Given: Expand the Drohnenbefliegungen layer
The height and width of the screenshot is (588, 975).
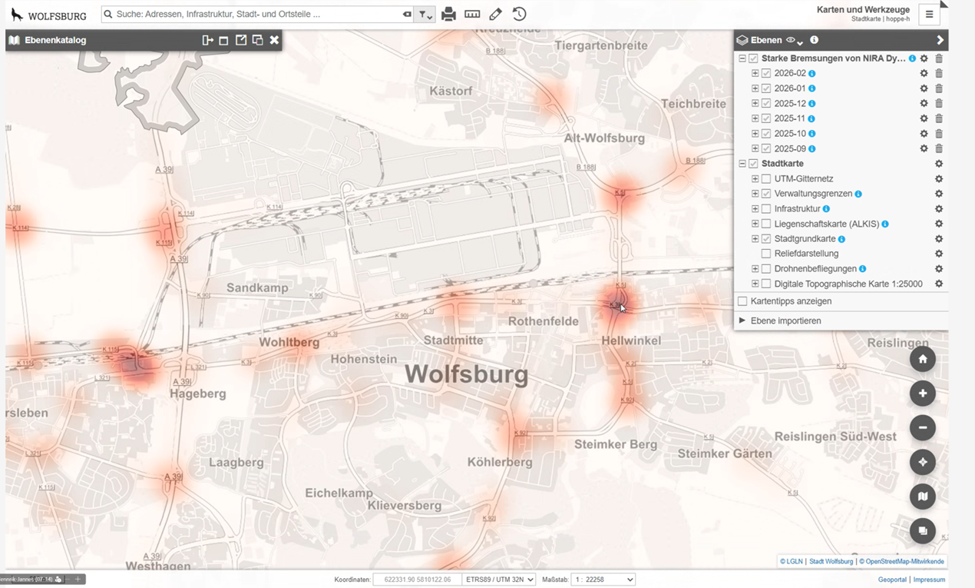Looking at the screenshot, I should click(755, 269).
